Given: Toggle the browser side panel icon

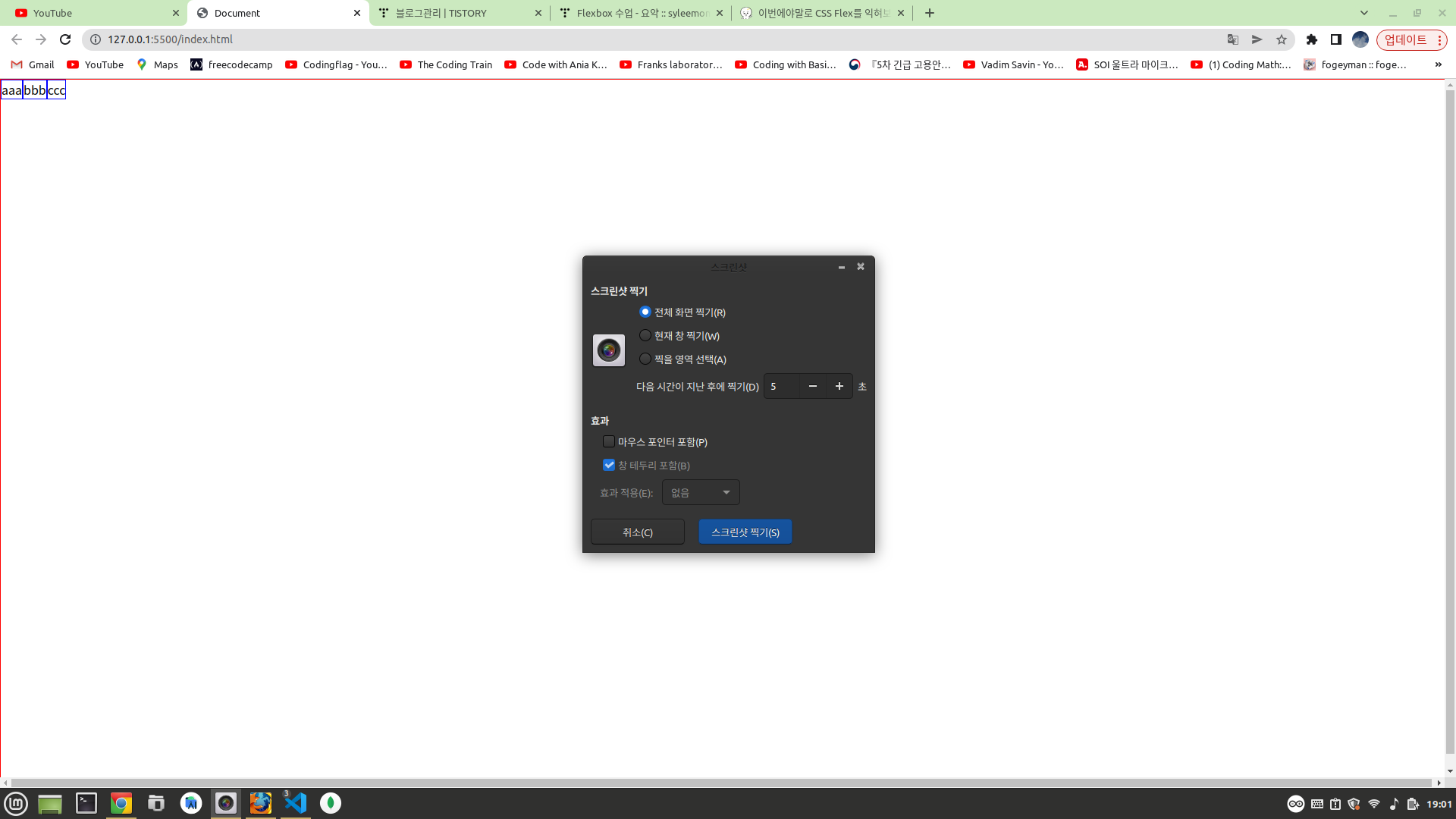Looking at the screenshot, I should [1335, 39].
